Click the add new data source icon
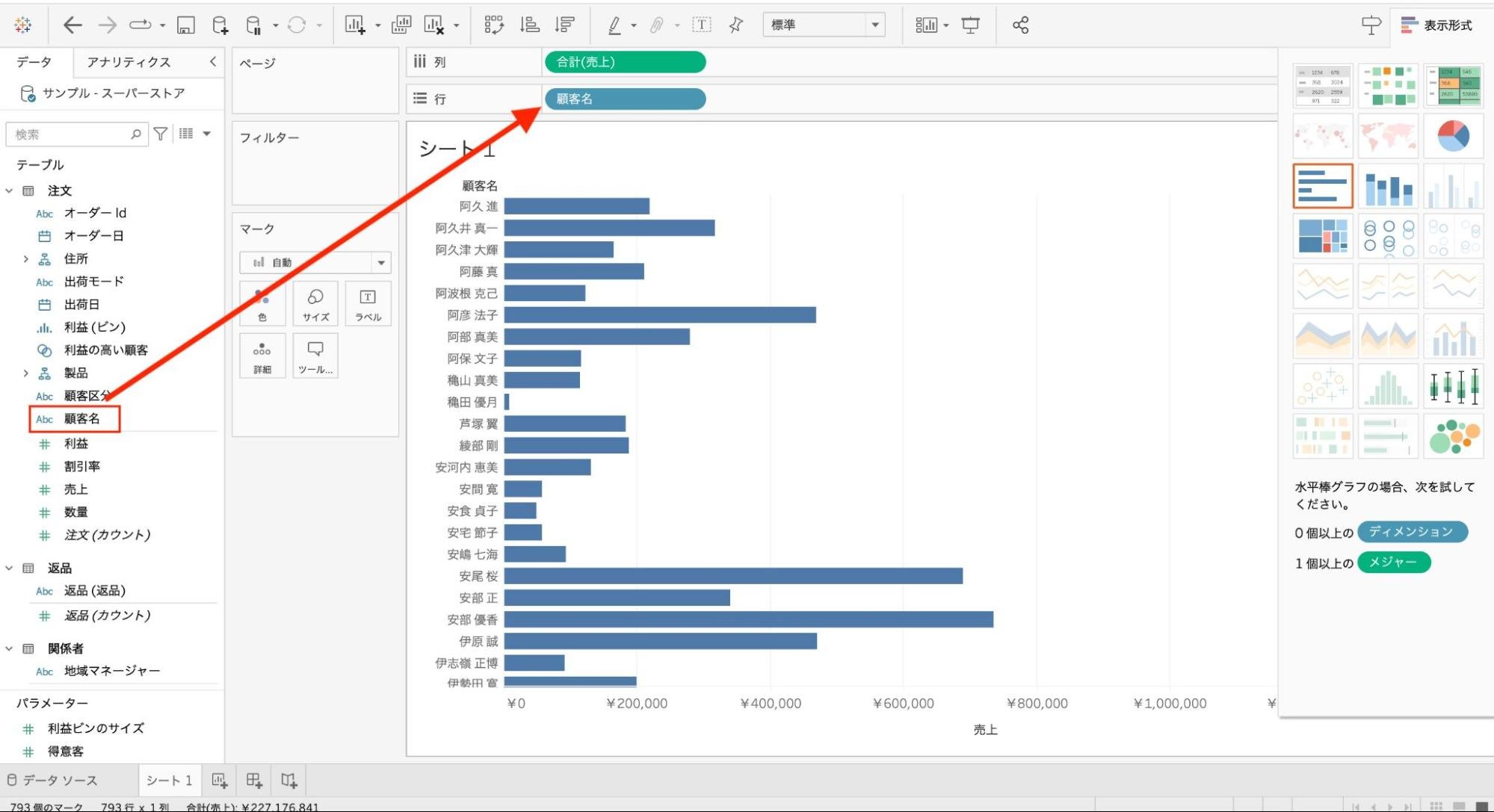The image size is (1494, 812). click(220, 25)
